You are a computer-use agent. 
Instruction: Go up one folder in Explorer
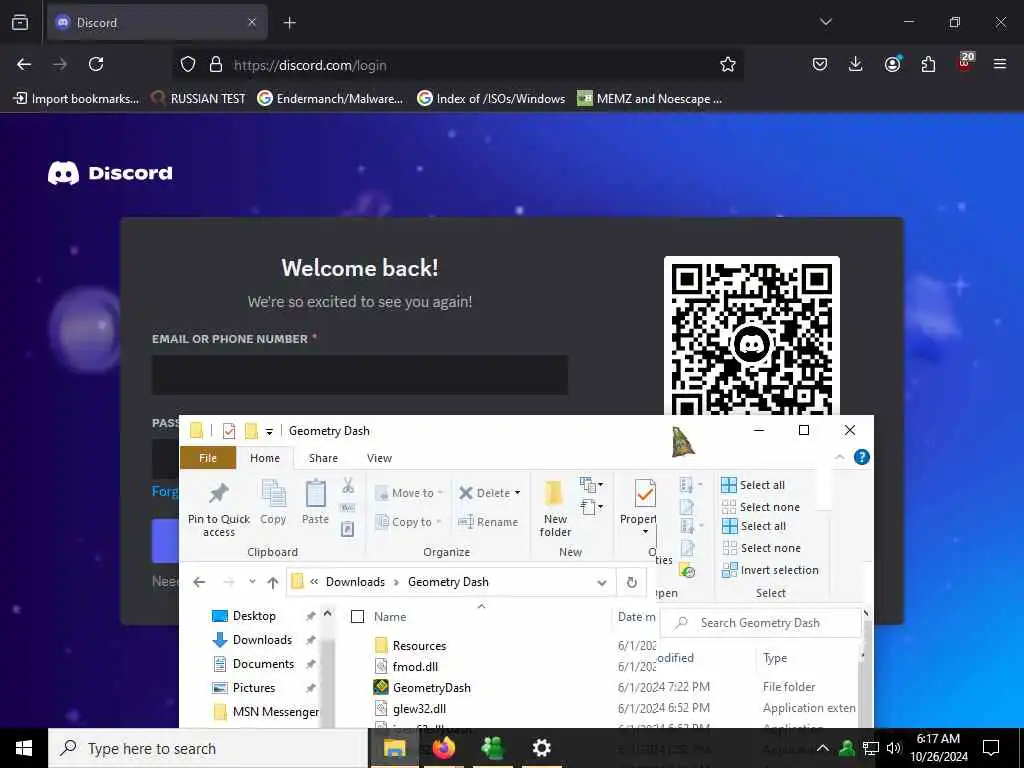273,582
